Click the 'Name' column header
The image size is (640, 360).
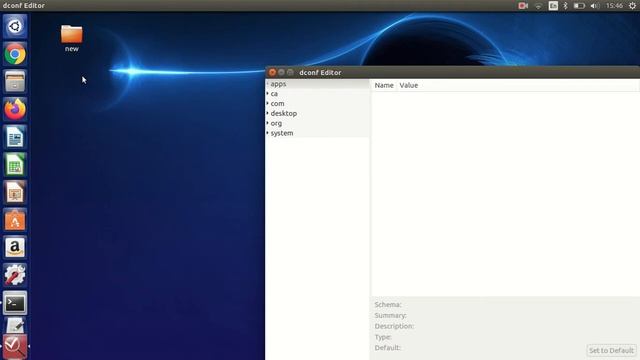pyautogui.click(x=384, y=85)
